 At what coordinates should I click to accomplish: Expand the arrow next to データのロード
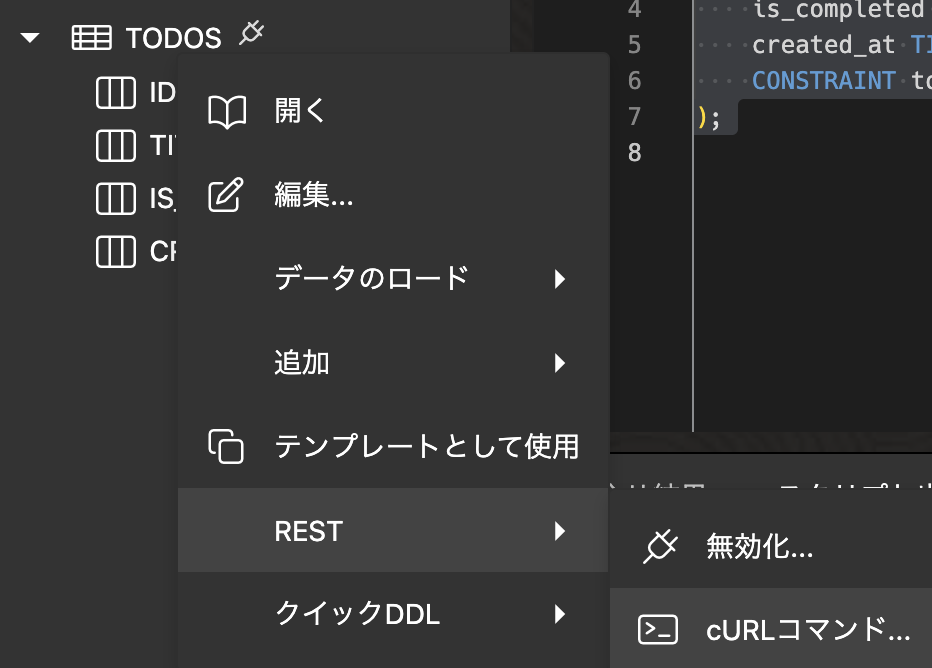(x=559, y=279)
